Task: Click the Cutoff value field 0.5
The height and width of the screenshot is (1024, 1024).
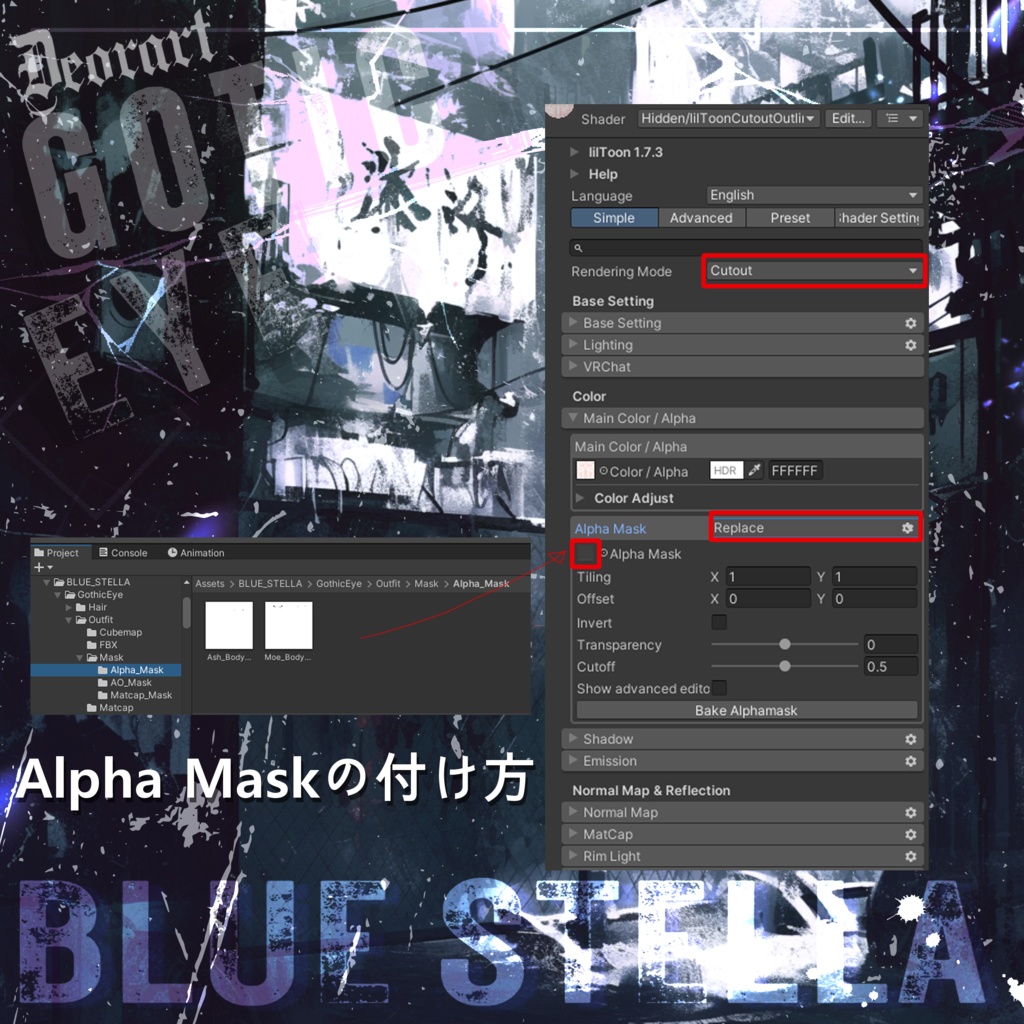Action: pos(891,666)
